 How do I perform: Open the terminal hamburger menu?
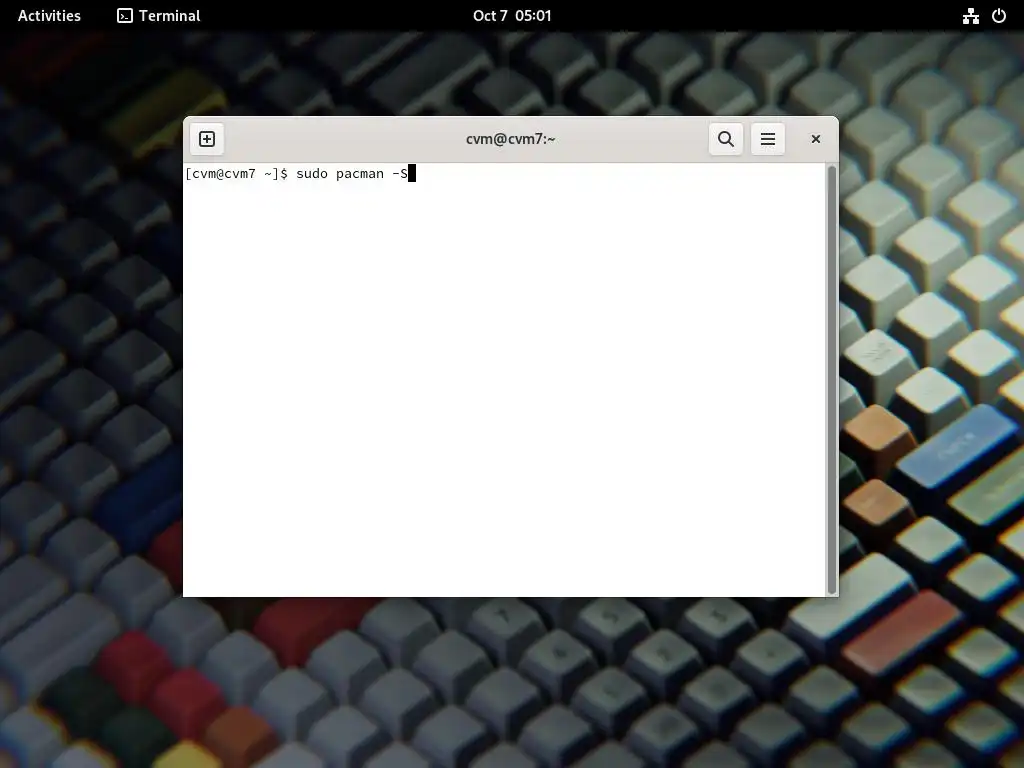pos(768,139)
